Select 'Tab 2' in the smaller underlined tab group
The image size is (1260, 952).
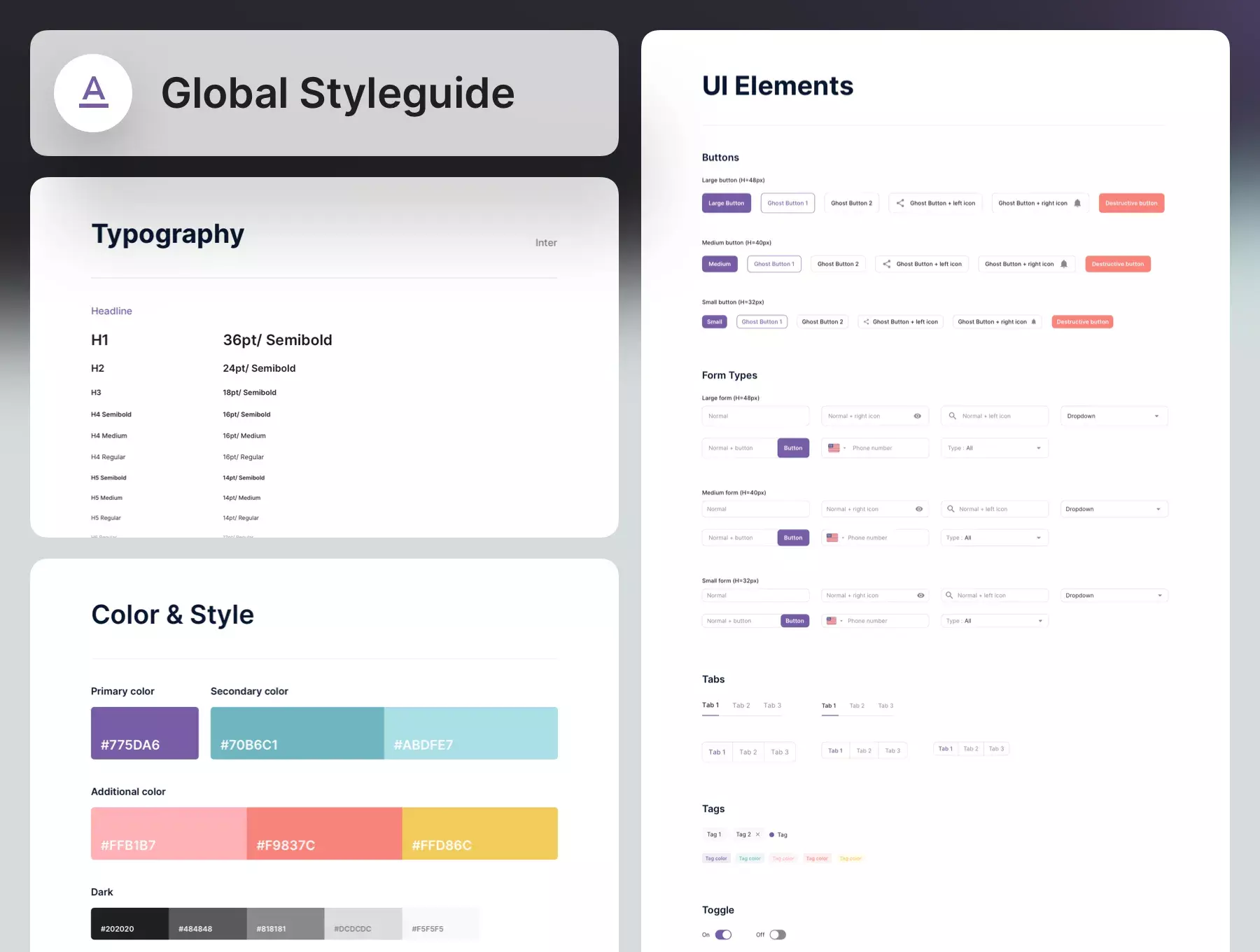pos(857,706)
